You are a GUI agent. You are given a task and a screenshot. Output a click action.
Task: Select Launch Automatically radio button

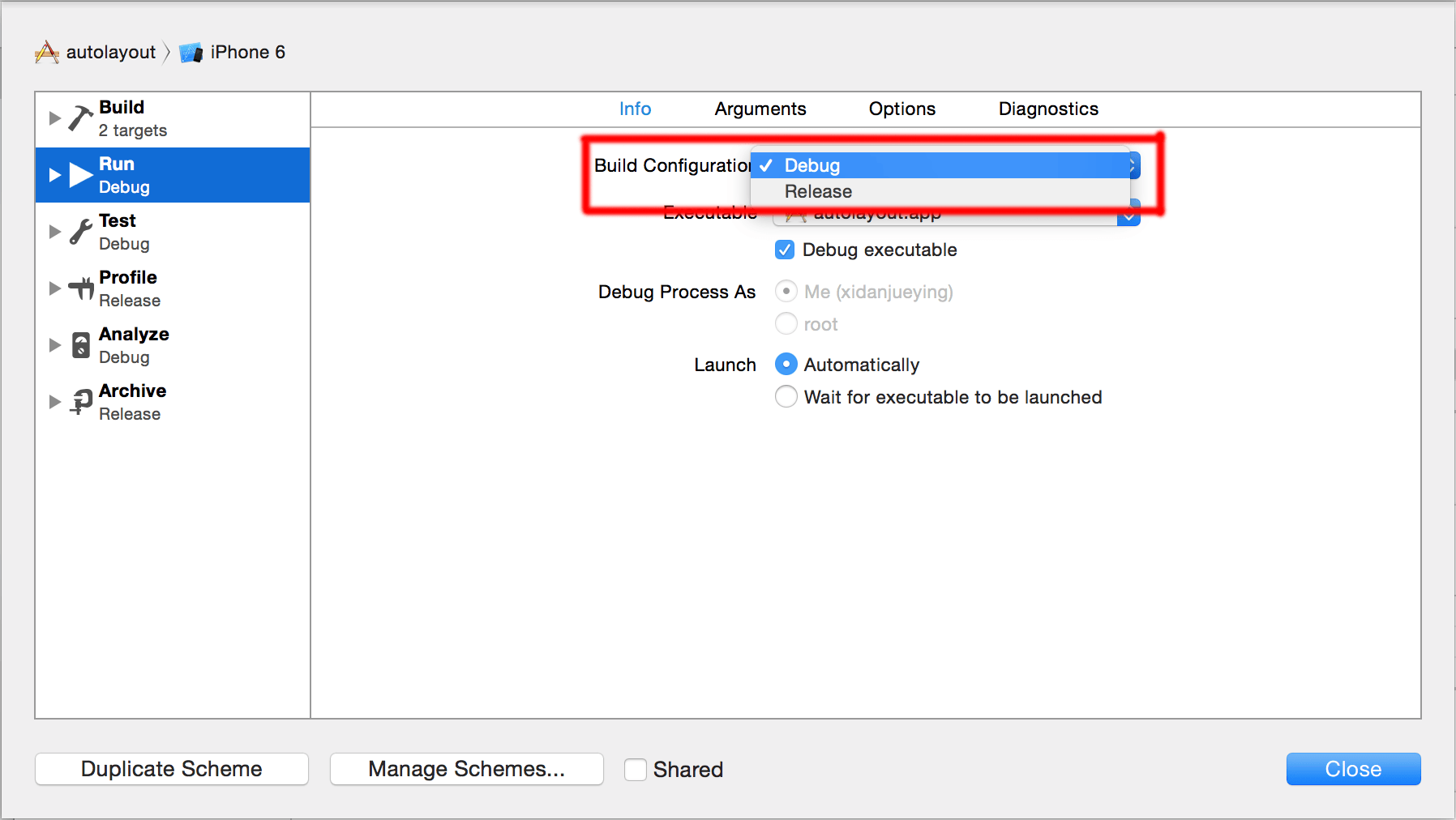tap(786, 365)
